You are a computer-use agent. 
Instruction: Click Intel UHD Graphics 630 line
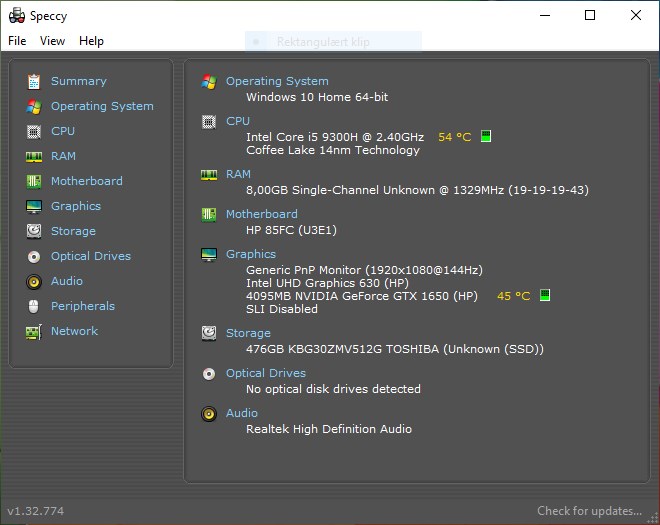point(327,283)
